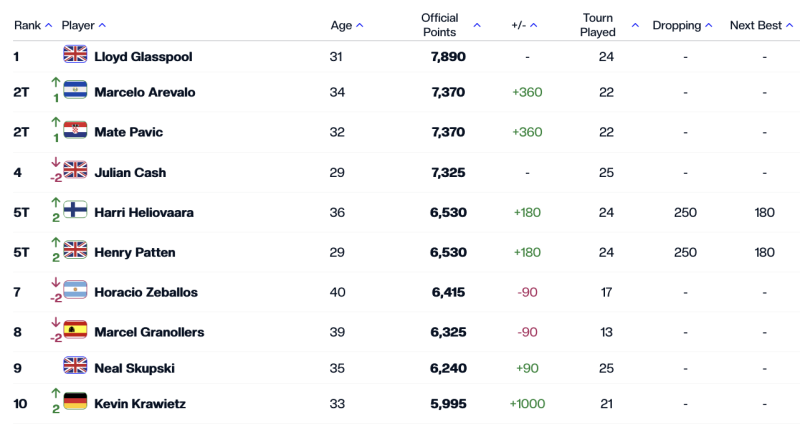Click the Germany flag beside Kevin Krawietz

point(75,403)
